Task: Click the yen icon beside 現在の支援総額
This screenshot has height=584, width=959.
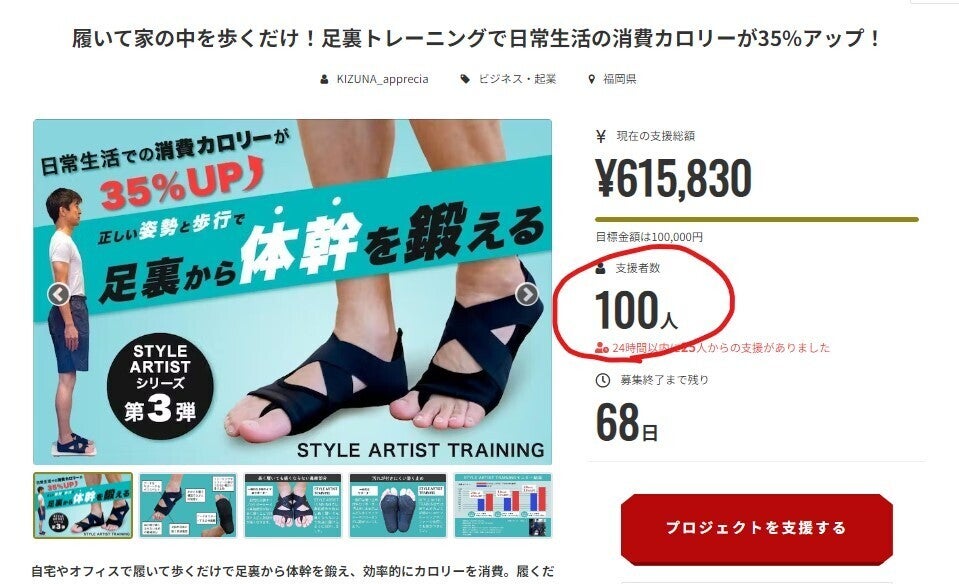Action: click(601, 136)
